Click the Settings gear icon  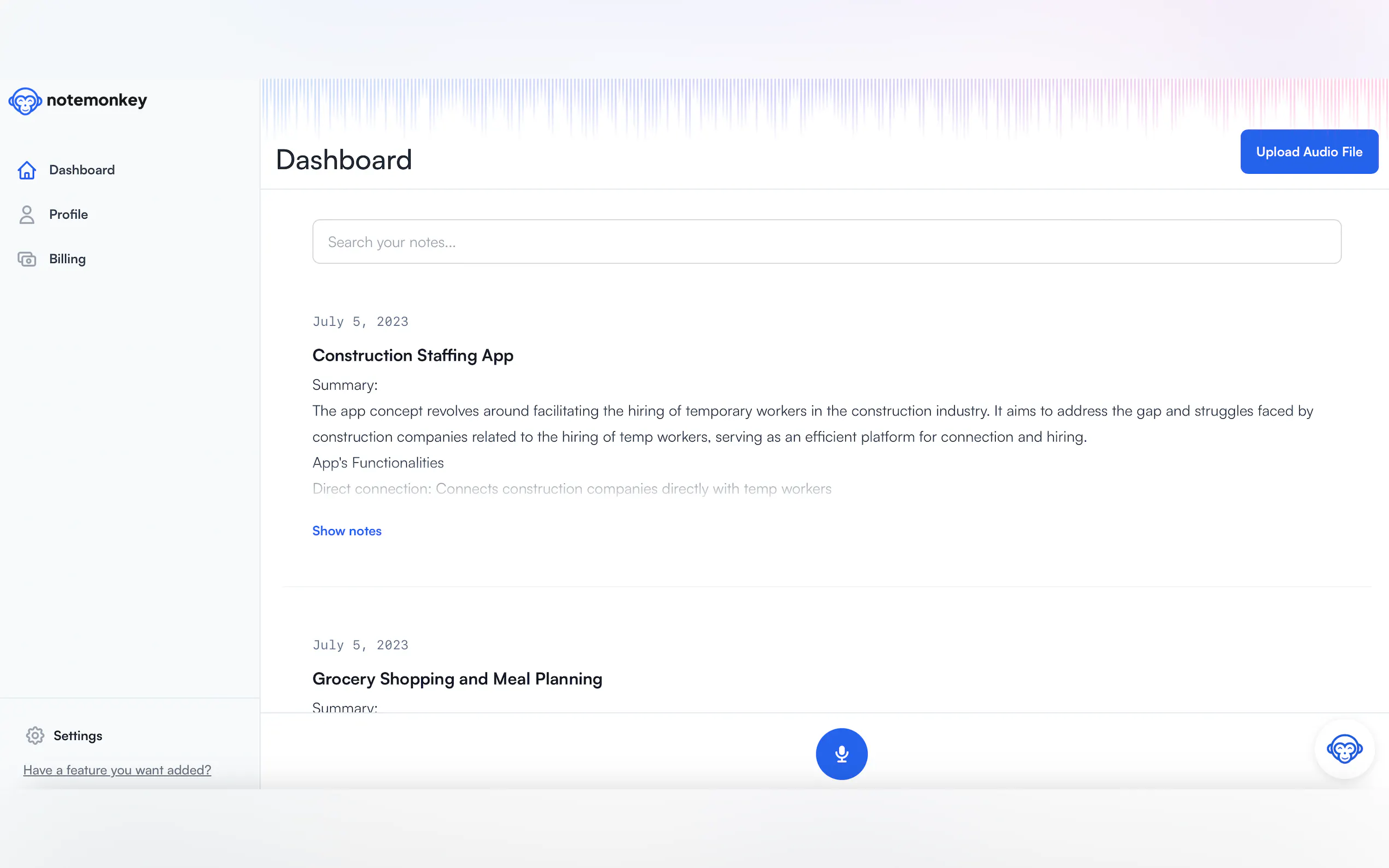pos(35,735)
